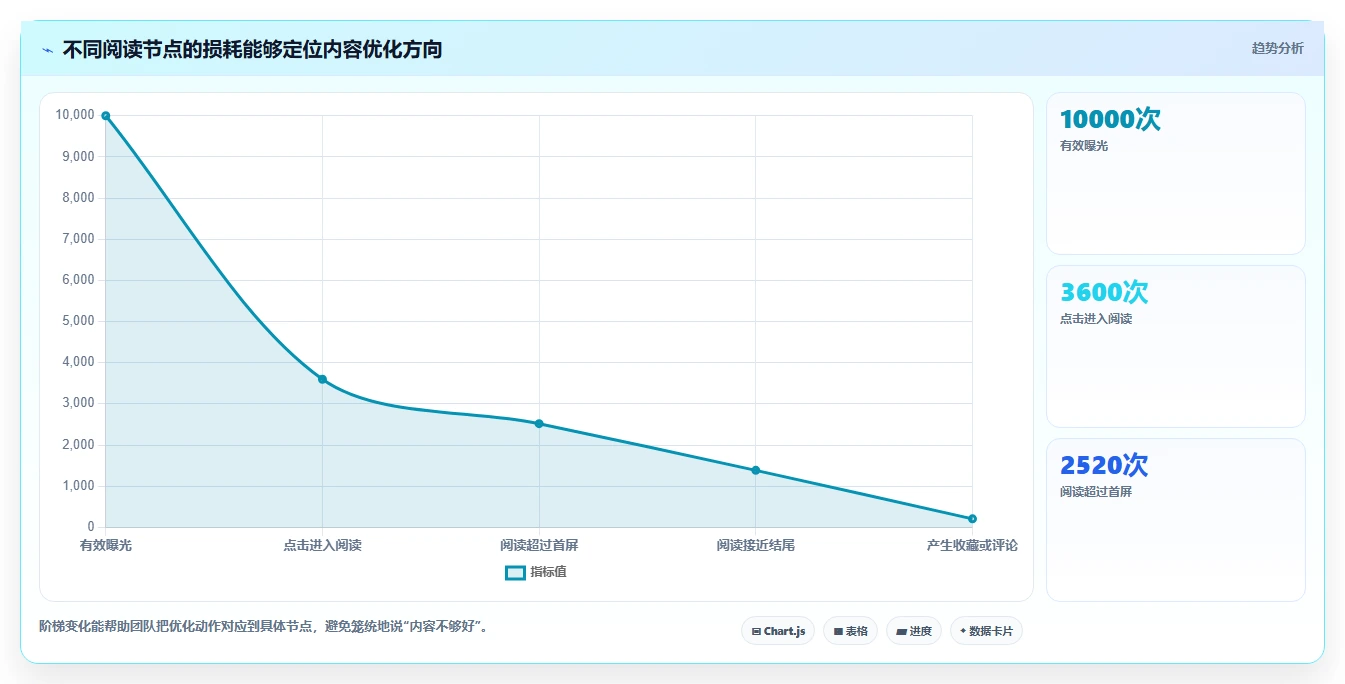1345x684 pixels.
Task: Click the 表格 tag icon
Action: [x=838, y=632]
